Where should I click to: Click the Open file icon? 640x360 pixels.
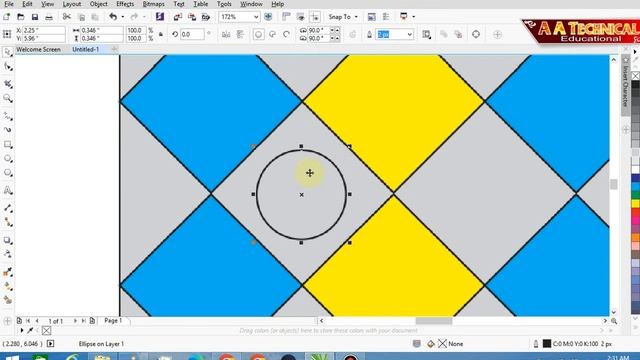[x=20, y=17]
